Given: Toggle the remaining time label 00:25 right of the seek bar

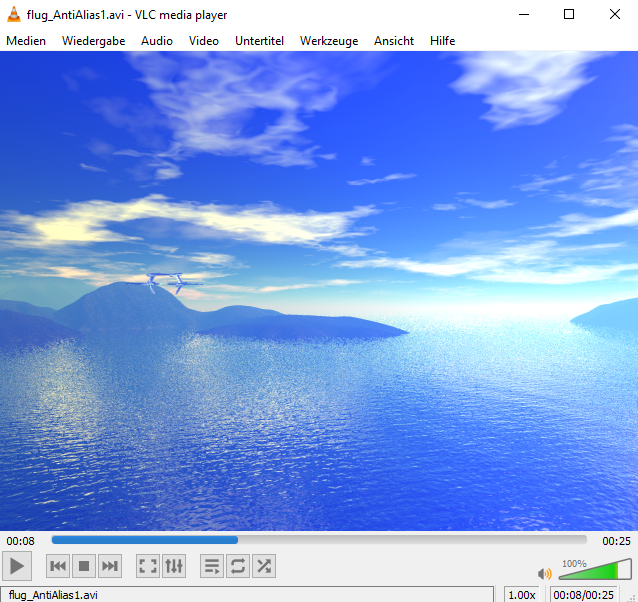Looking at the screenshot, I should pos(616,541).
